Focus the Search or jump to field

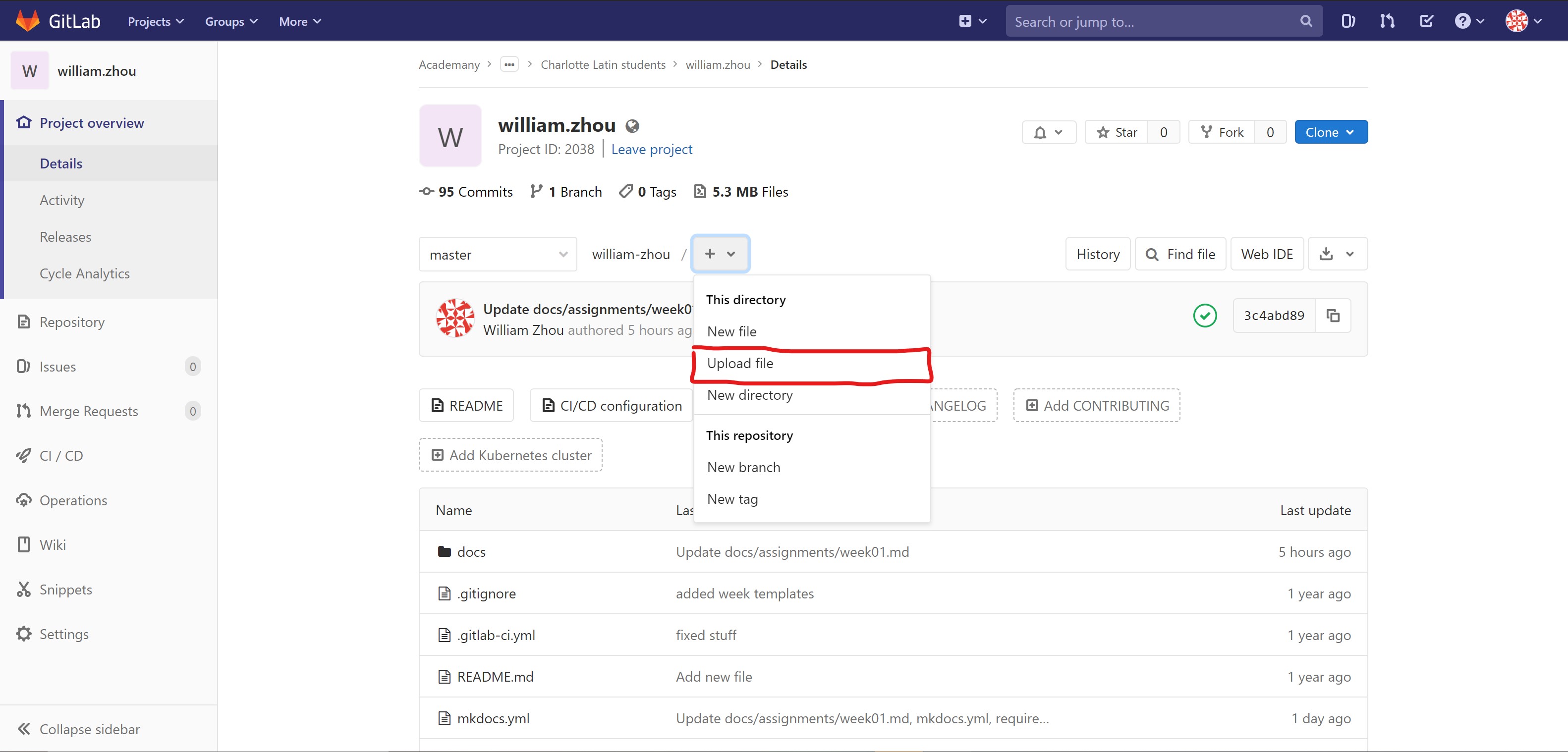pyautogui.click(x=1164, y=21)
